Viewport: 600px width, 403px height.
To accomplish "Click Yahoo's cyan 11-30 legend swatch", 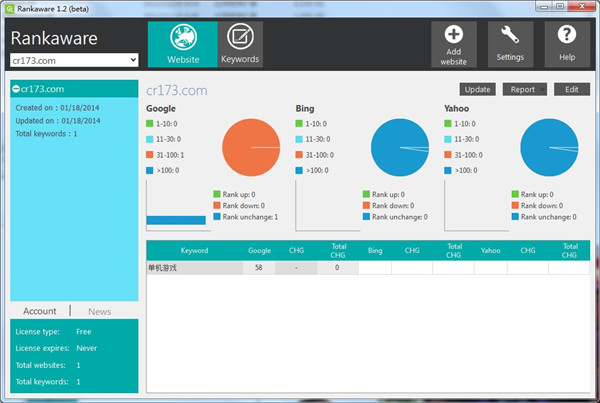I will pos(448,139).
